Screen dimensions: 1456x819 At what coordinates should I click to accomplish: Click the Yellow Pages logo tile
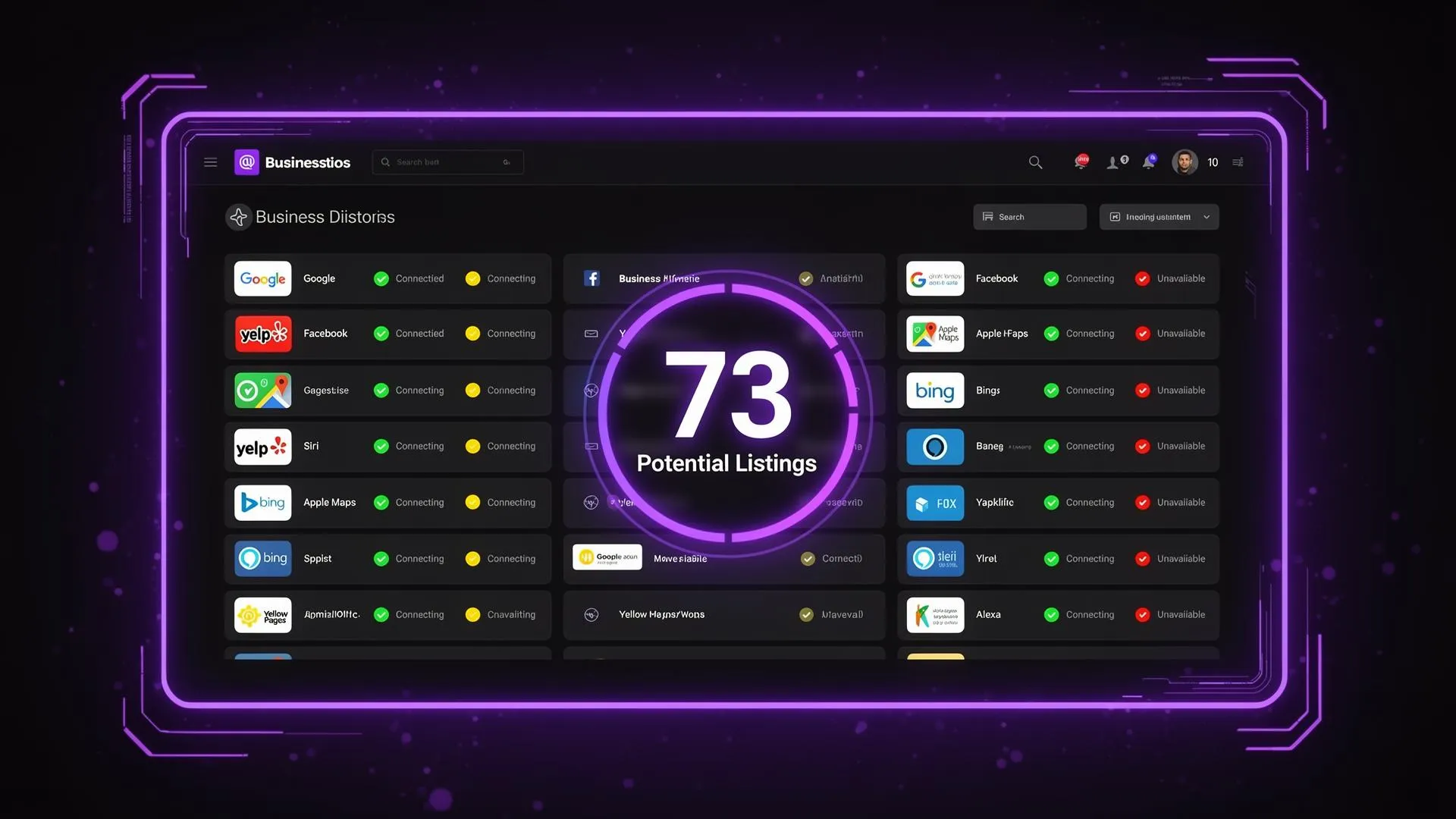coord(262,615)
